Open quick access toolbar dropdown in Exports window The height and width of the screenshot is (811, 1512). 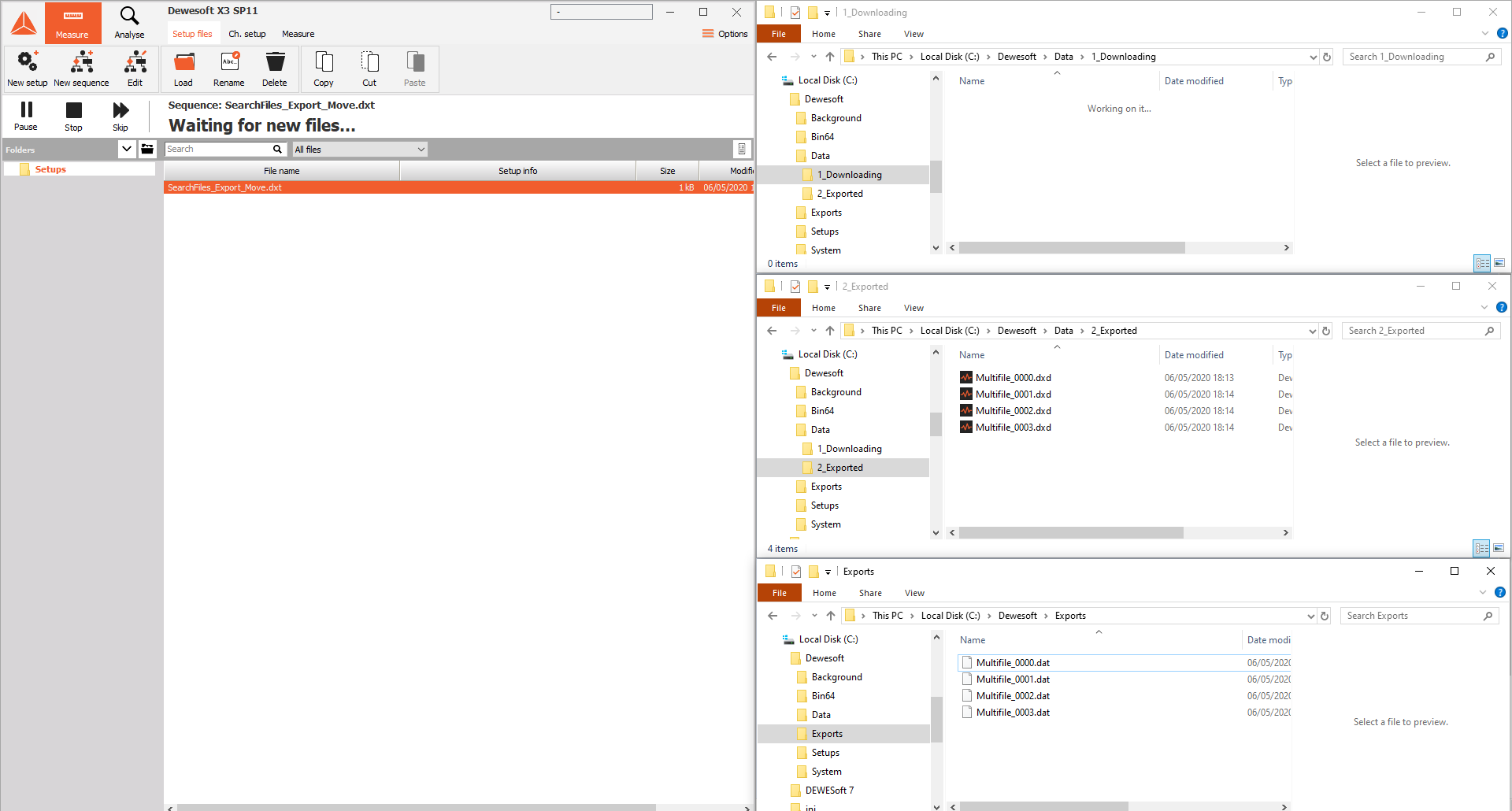pyautogui.click(x=828, y=572)
